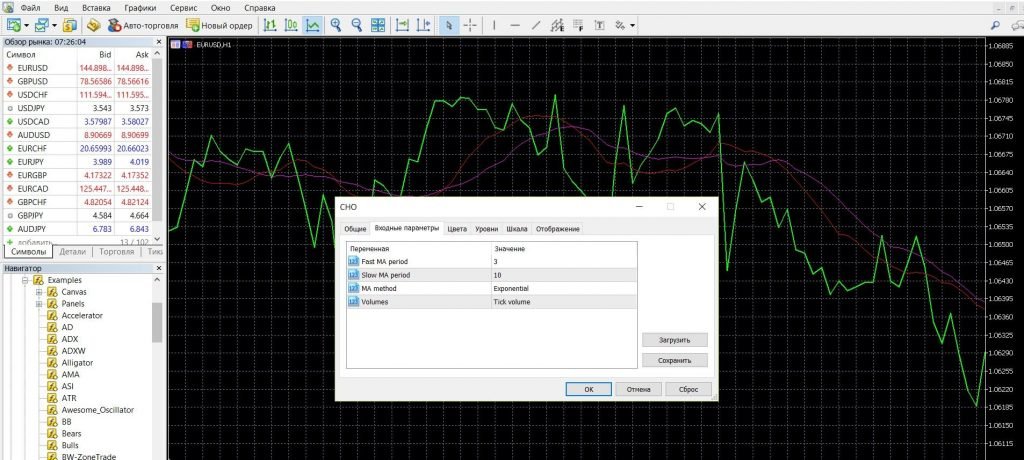The width and height of the screenshot is (1024, 460).
Task: Switch to the Цвета tab
Action: tap(456, 229)
